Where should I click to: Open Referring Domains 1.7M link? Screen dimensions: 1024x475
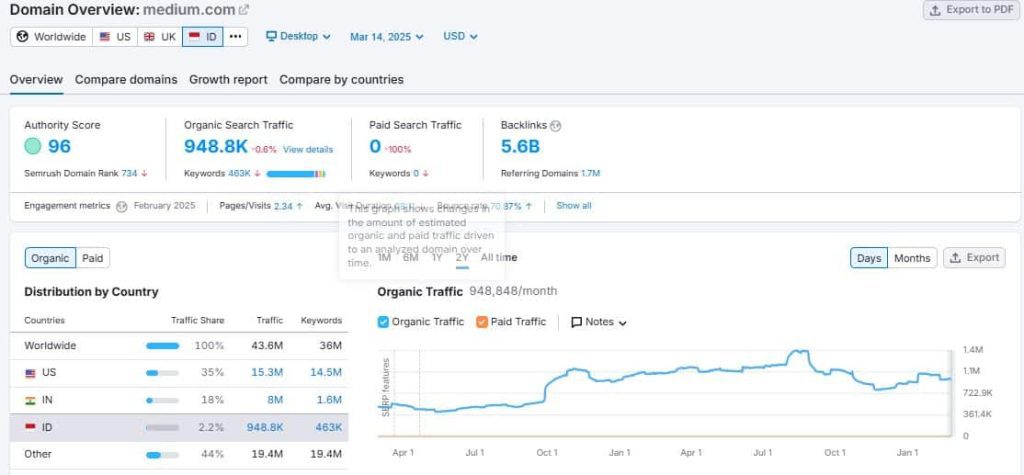(x=590, y=173)
